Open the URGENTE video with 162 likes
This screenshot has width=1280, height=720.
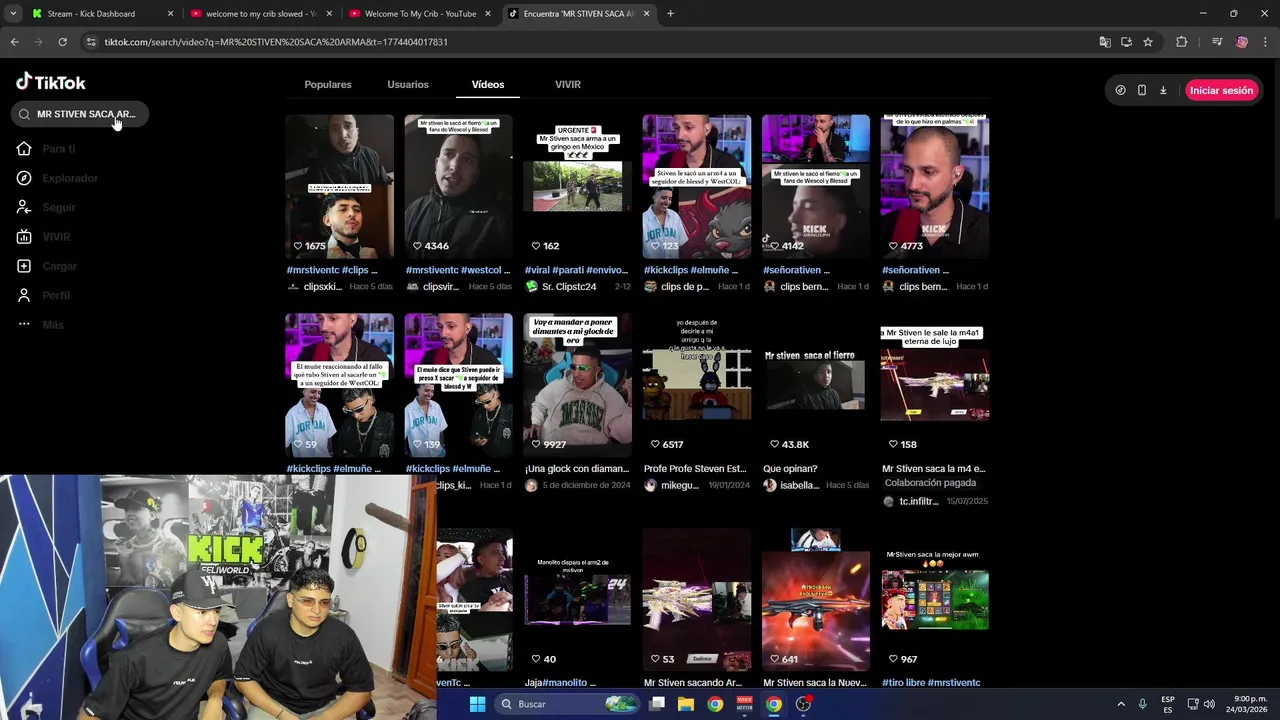(x=578, y=187)
